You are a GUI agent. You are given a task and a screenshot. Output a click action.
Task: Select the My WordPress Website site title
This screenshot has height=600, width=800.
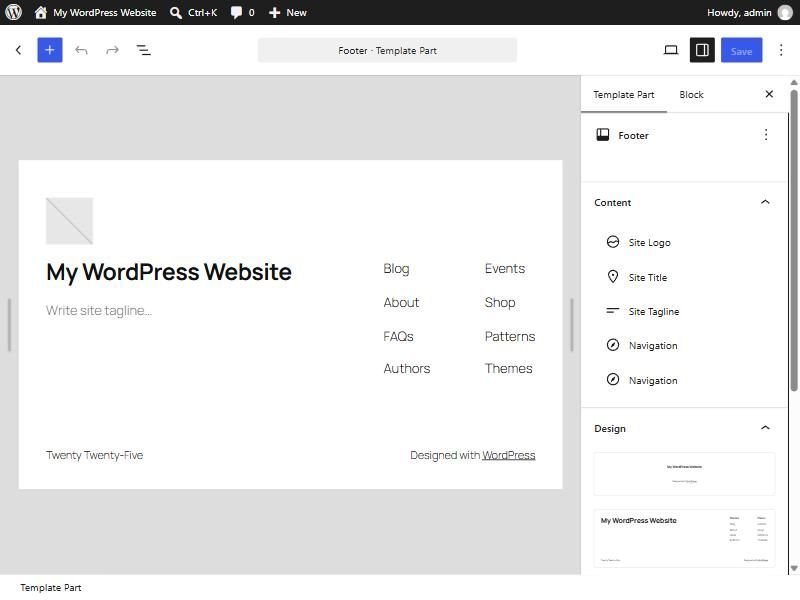point(169,272)
